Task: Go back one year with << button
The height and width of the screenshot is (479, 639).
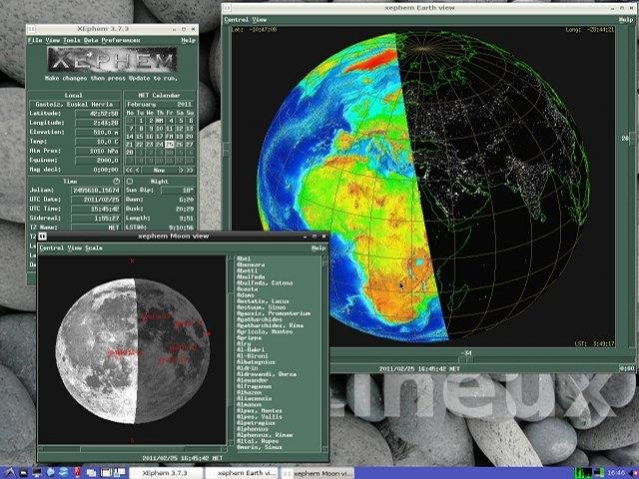Action: (x=131, y=170)
